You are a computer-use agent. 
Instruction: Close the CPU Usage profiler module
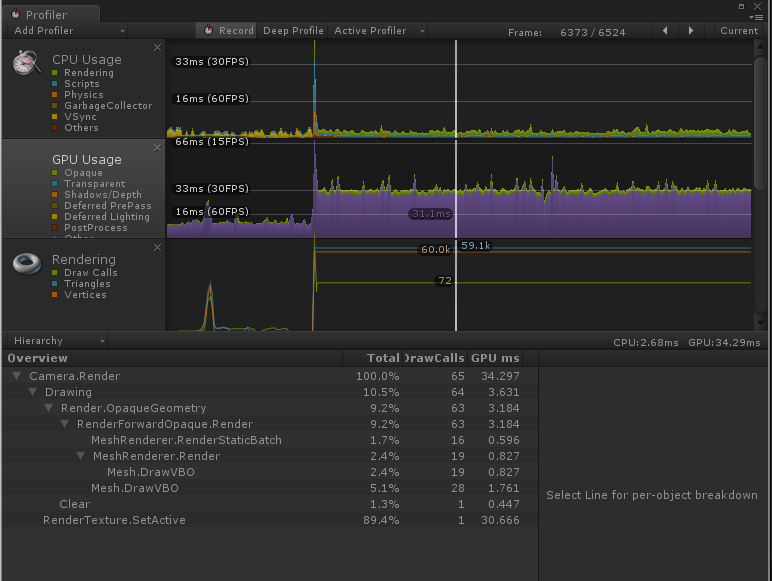pos(157,47)
